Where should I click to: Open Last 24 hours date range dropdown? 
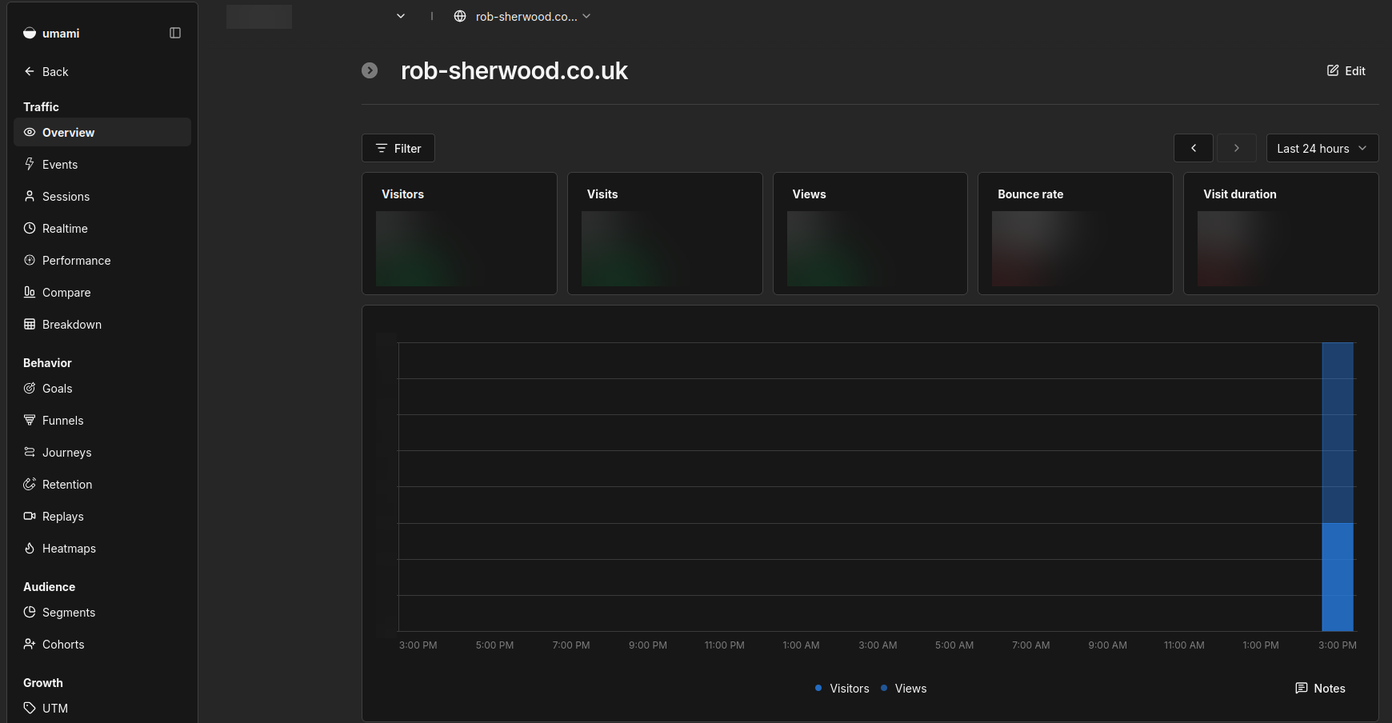[1322, 148]
